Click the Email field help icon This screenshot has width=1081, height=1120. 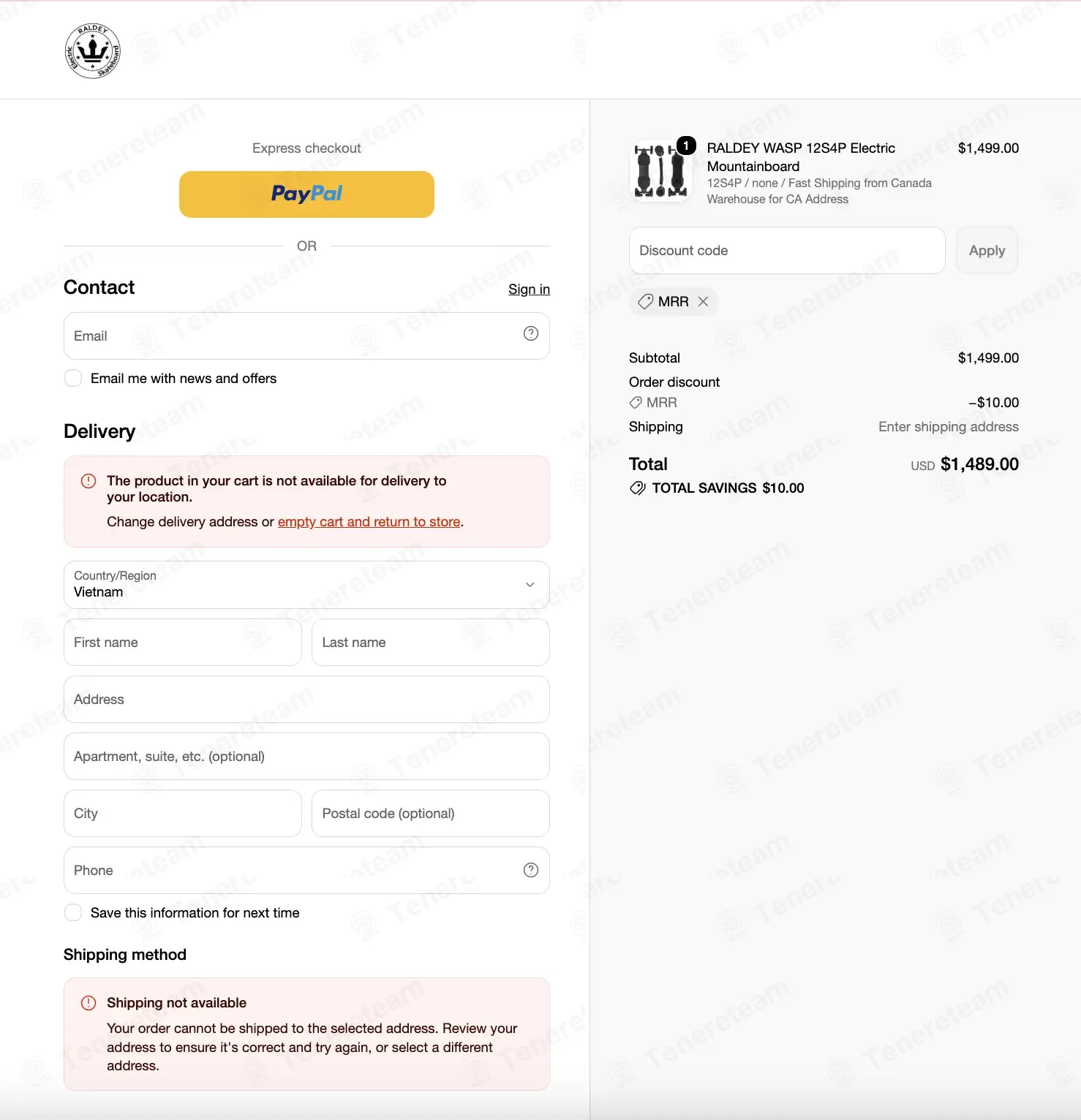click(531, 333)
